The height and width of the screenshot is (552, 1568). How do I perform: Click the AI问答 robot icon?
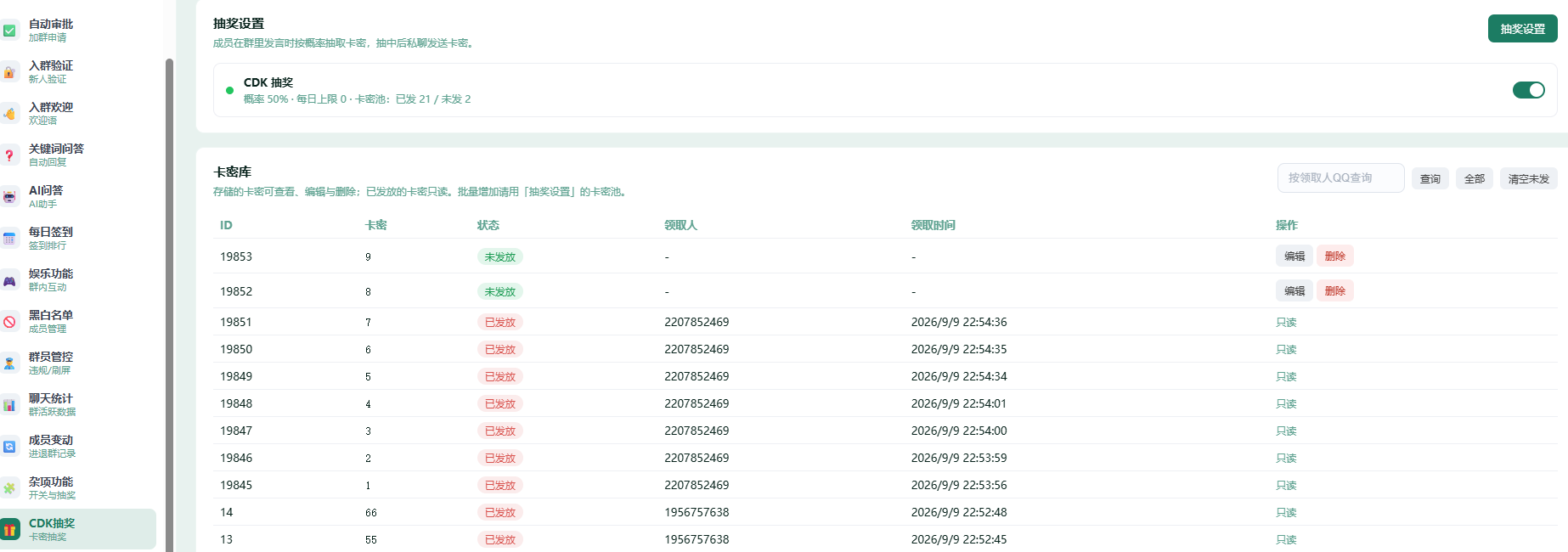(9, 197)
